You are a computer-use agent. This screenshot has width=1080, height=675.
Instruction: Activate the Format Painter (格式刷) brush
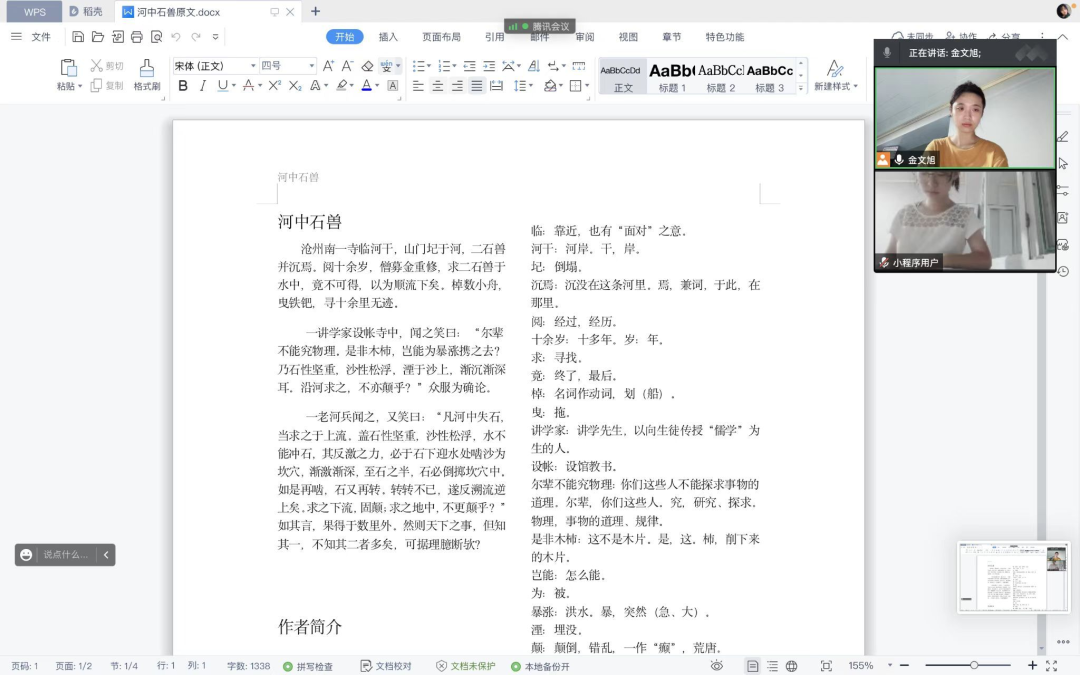tap(147, 74)
